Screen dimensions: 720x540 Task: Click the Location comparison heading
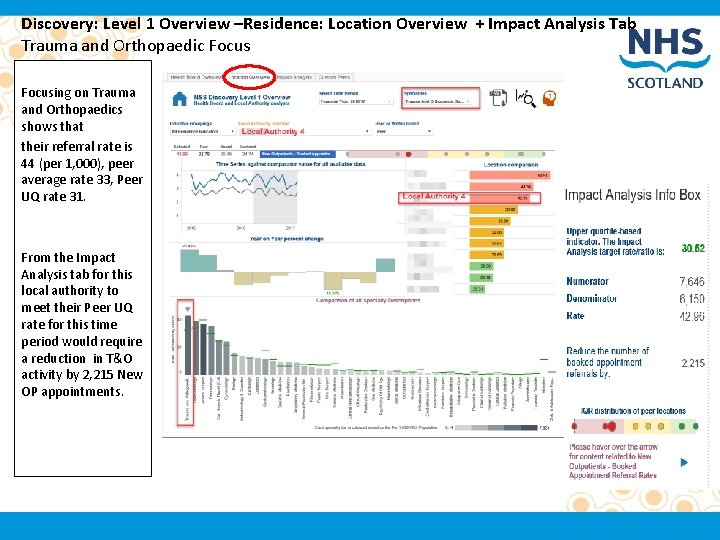coord(511,164)
